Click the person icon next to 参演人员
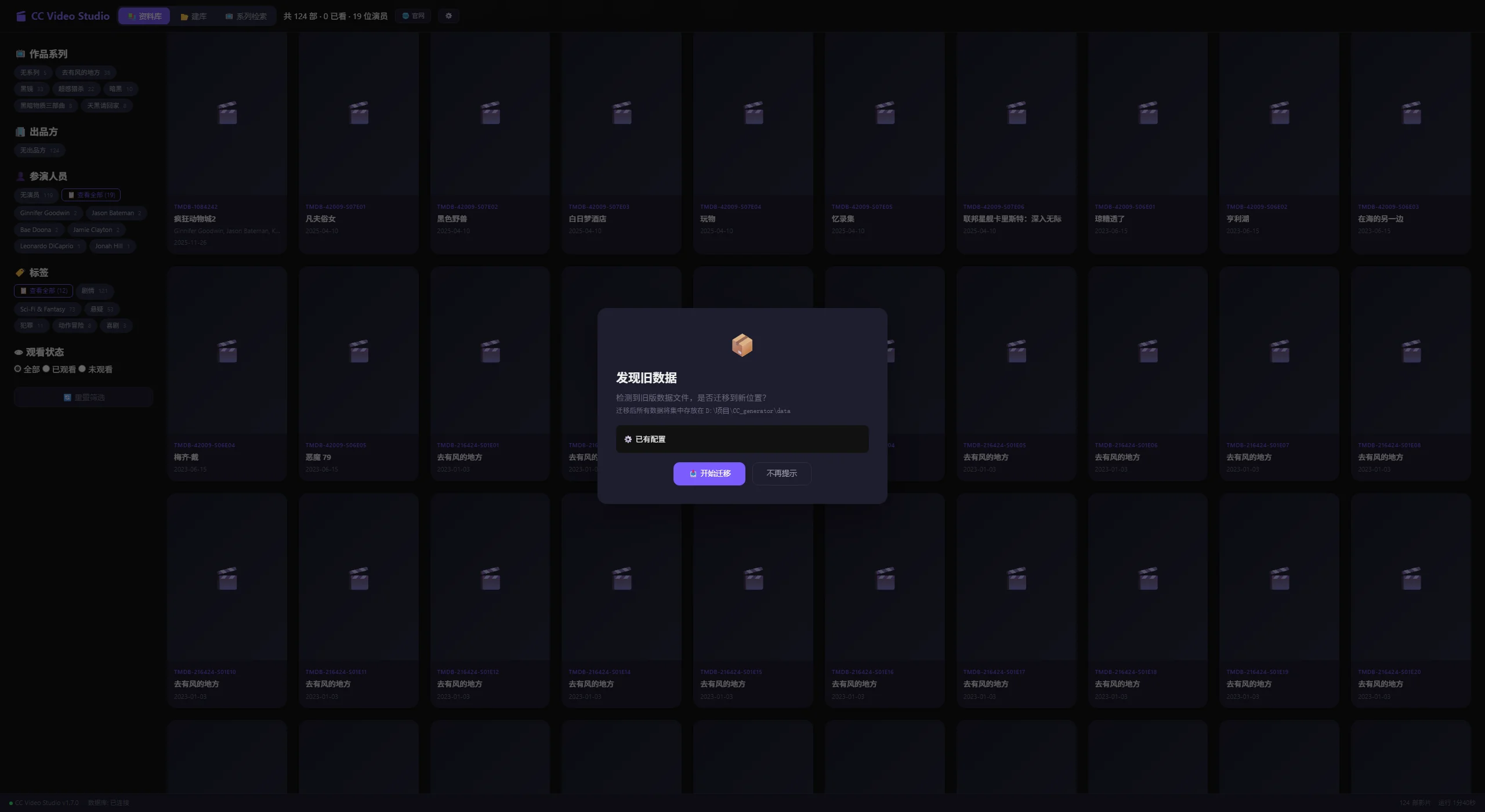 (20, 176)
